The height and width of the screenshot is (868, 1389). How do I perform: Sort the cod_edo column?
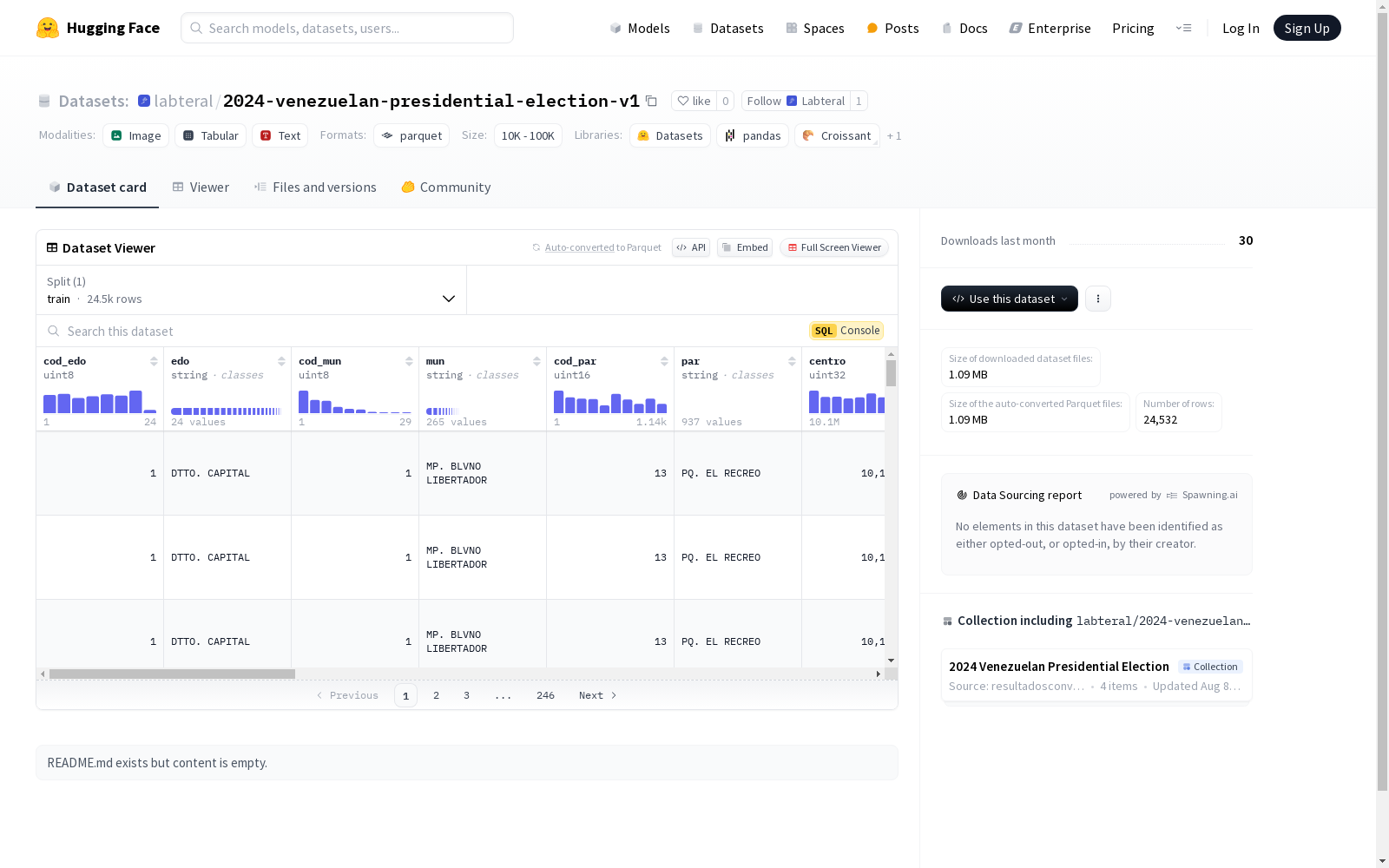coord(154,361)
